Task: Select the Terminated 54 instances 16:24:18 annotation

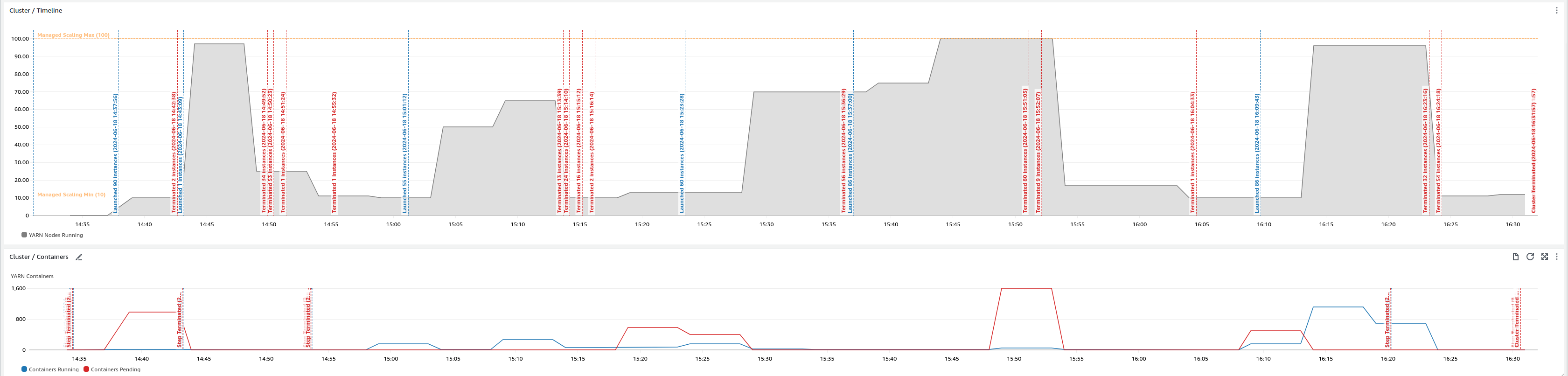Action: click(x=1438, y=151)
